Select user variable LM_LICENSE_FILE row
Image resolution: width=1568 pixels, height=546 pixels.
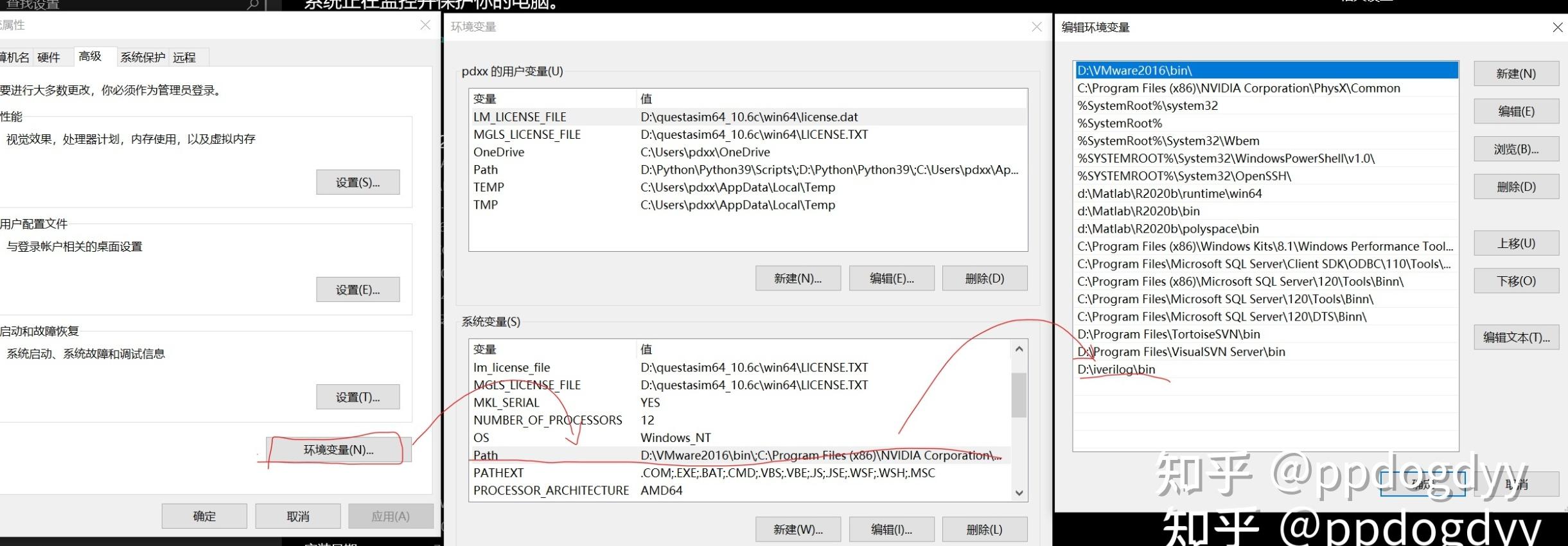748,117
